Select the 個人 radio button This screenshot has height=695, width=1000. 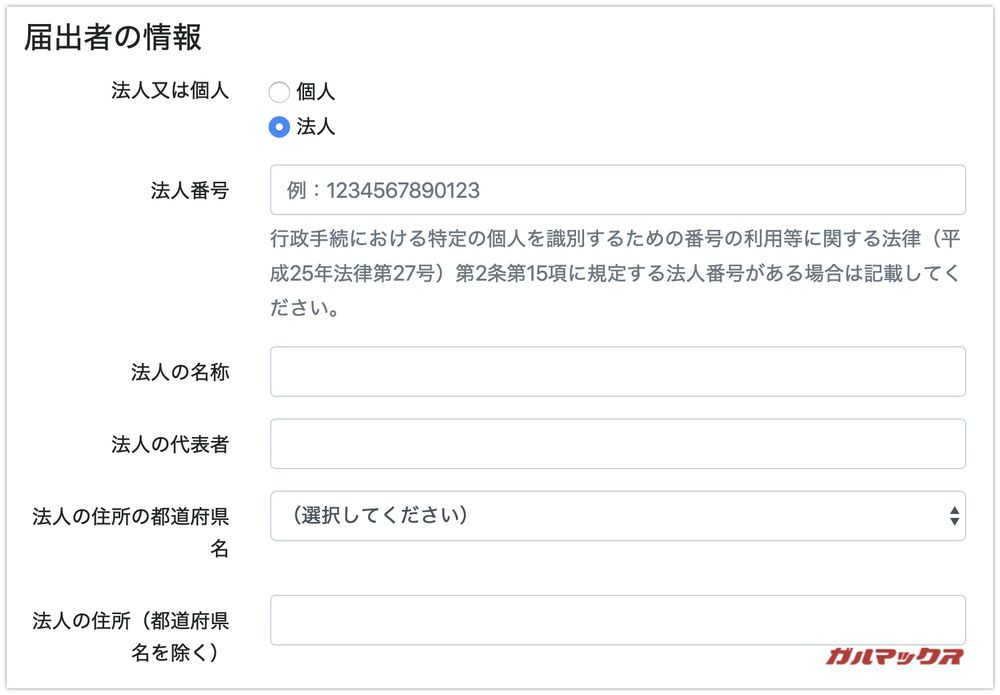coord(279,92)
